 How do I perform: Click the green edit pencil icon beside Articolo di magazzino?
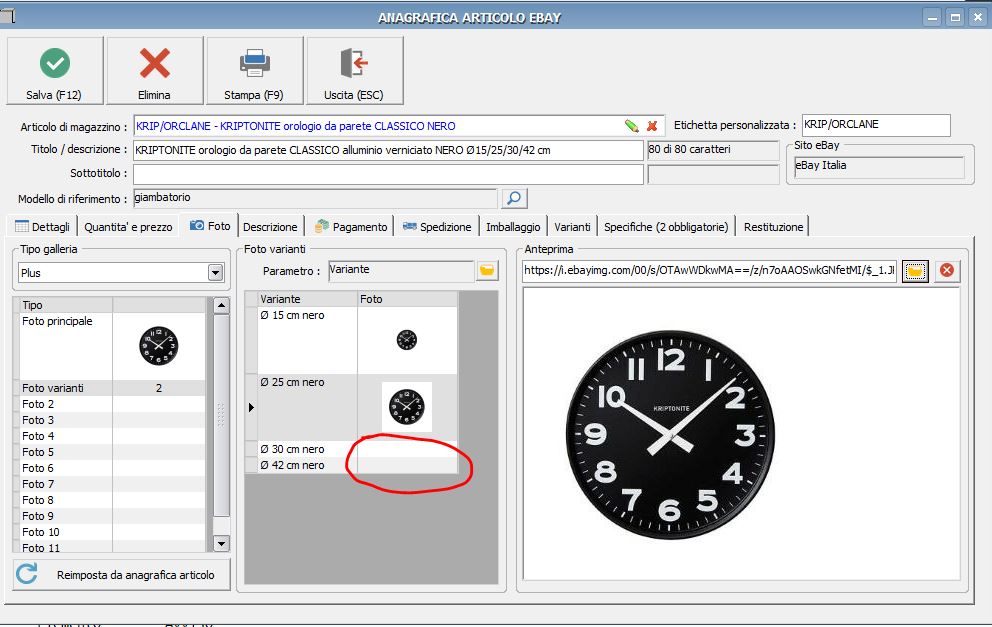click(x=631, y=126)
